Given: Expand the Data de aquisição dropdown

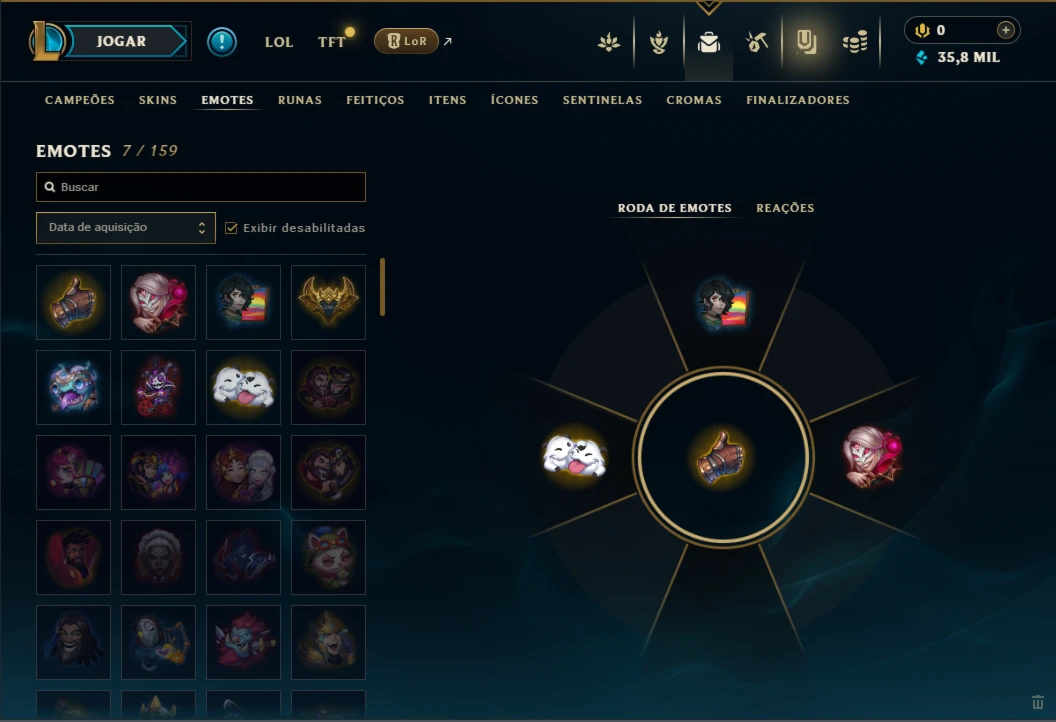Looking at the screenshot, I should [126, 228].
